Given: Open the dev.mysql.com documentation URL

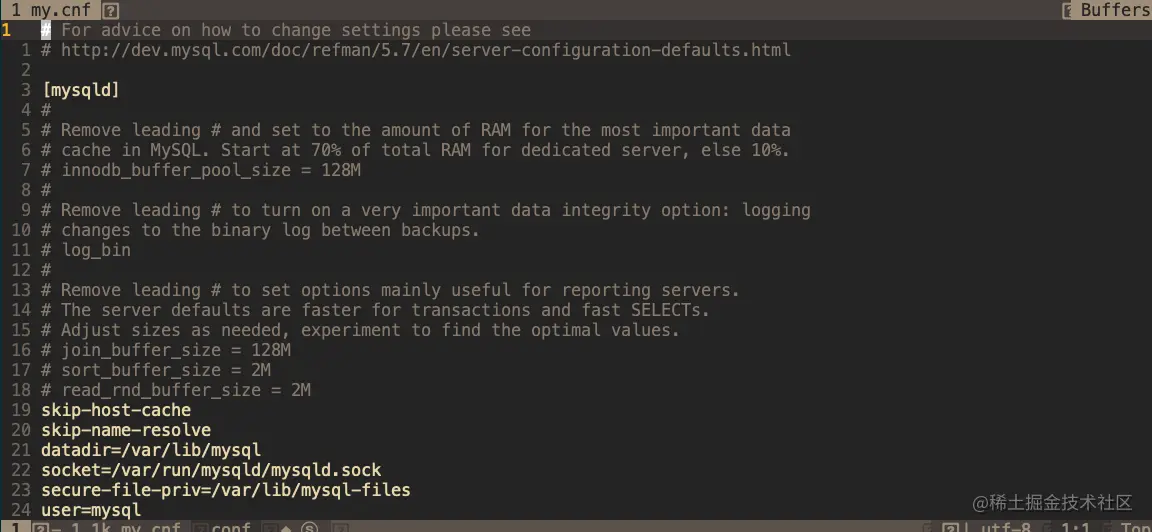Looking at the screenshot, I should point(426,51).
